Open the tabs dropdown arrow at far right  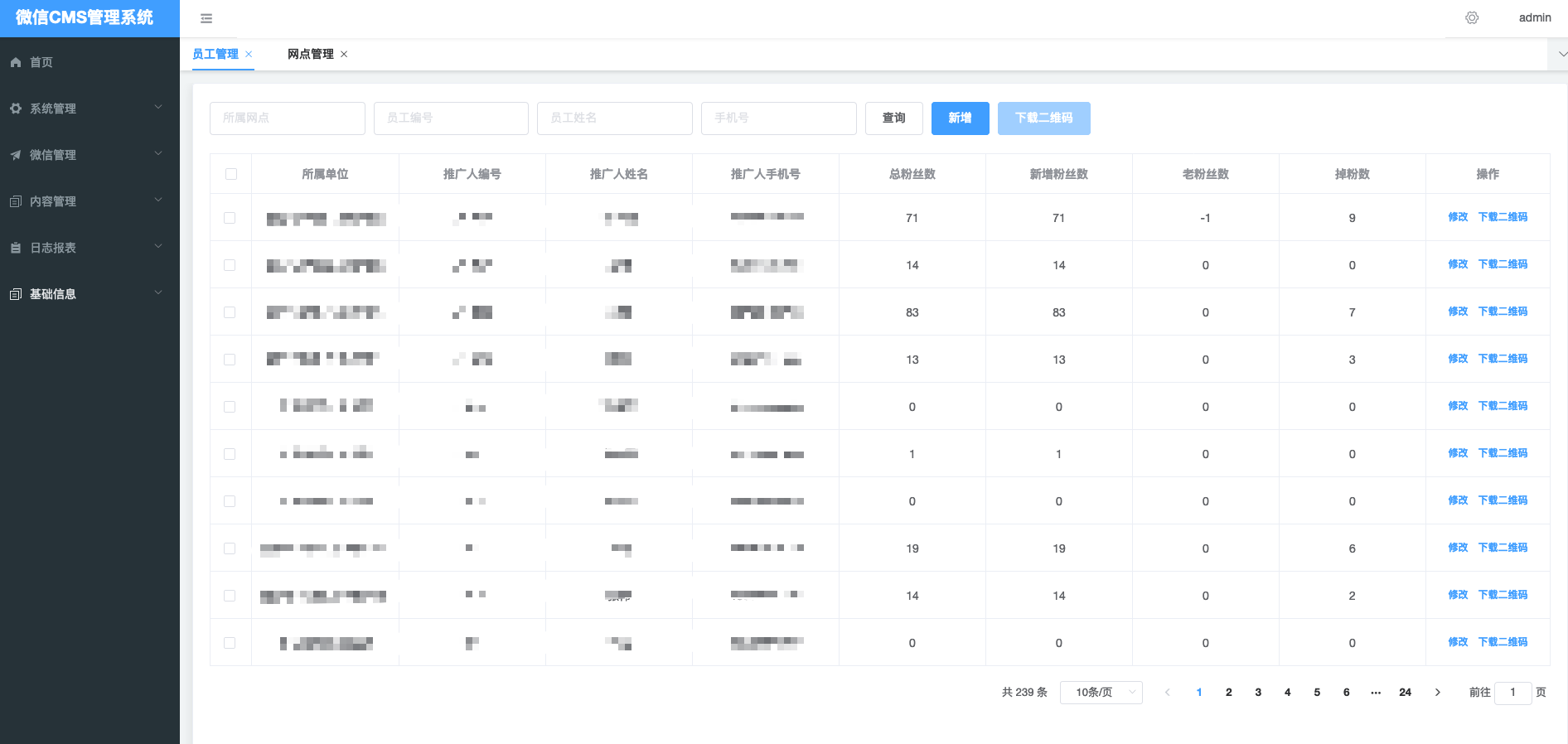[1561, 54]
